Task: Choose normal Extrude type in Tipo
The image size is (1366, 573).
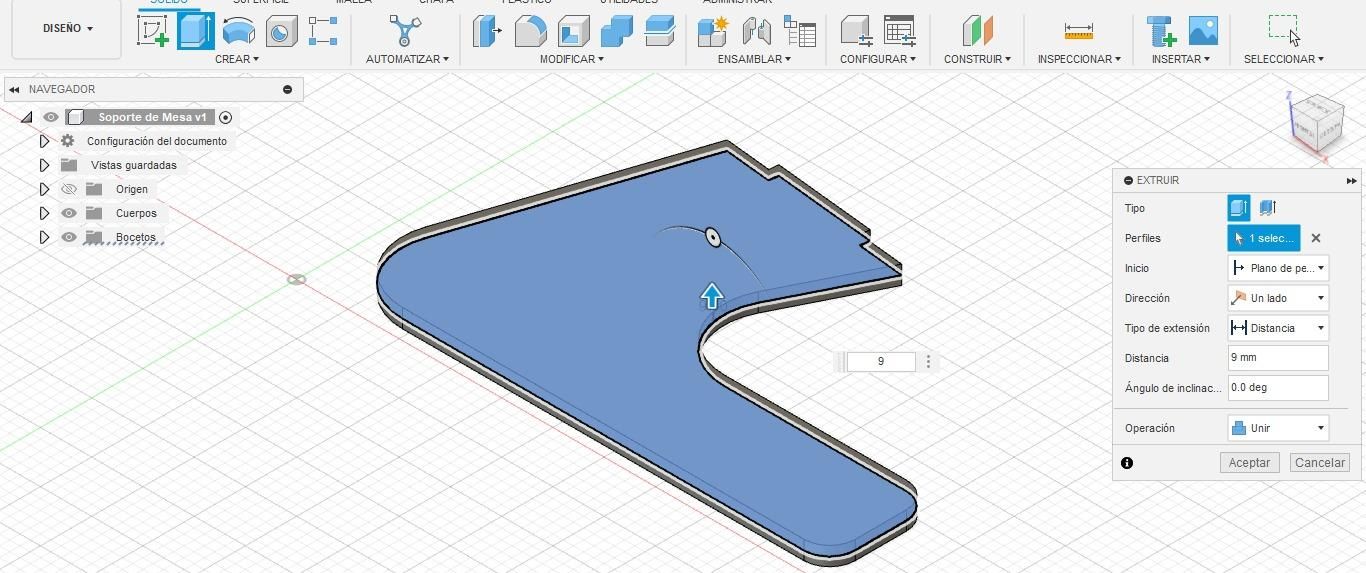Action: pyautogui.click(x=1239, y=208)
